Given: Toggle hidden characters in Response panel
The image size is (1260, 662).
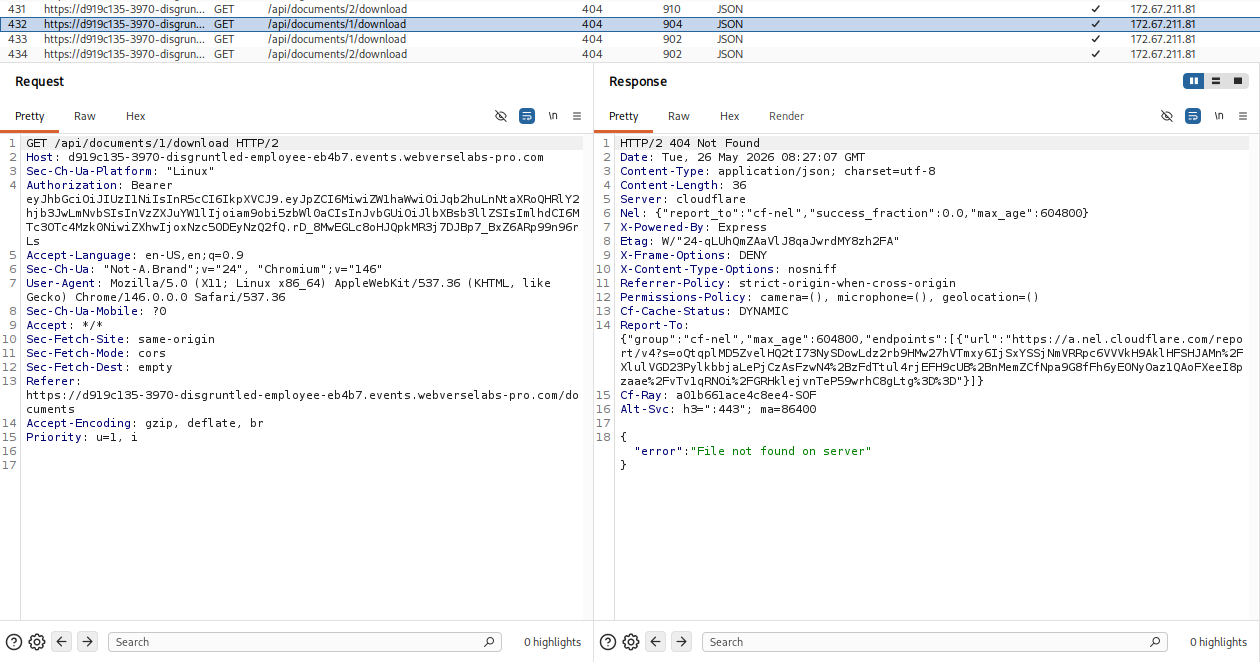Looking at the screenshot, I should coord(1167,116).
